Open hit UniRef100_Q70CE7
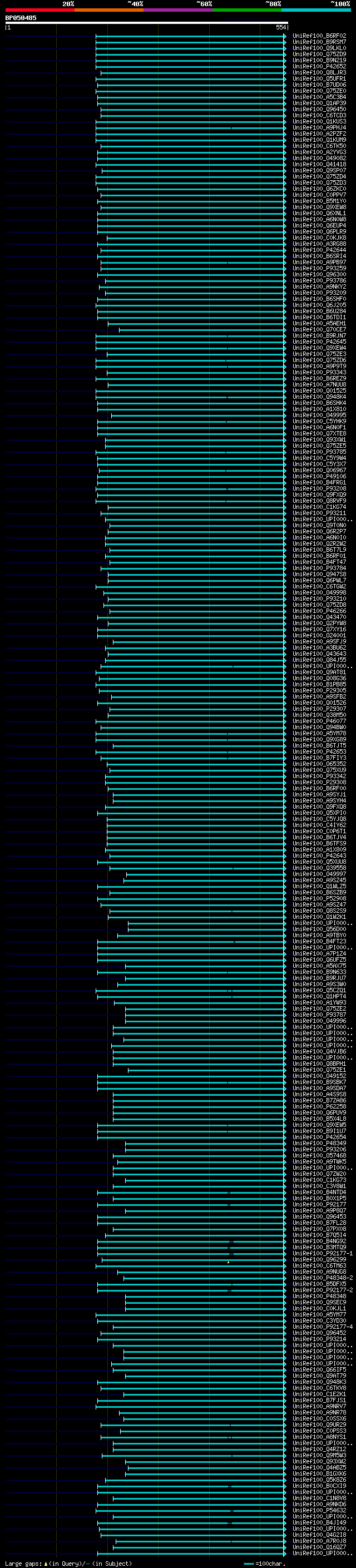The width and height of the screenshot is (356, 1568). click(x=319, y=330)
